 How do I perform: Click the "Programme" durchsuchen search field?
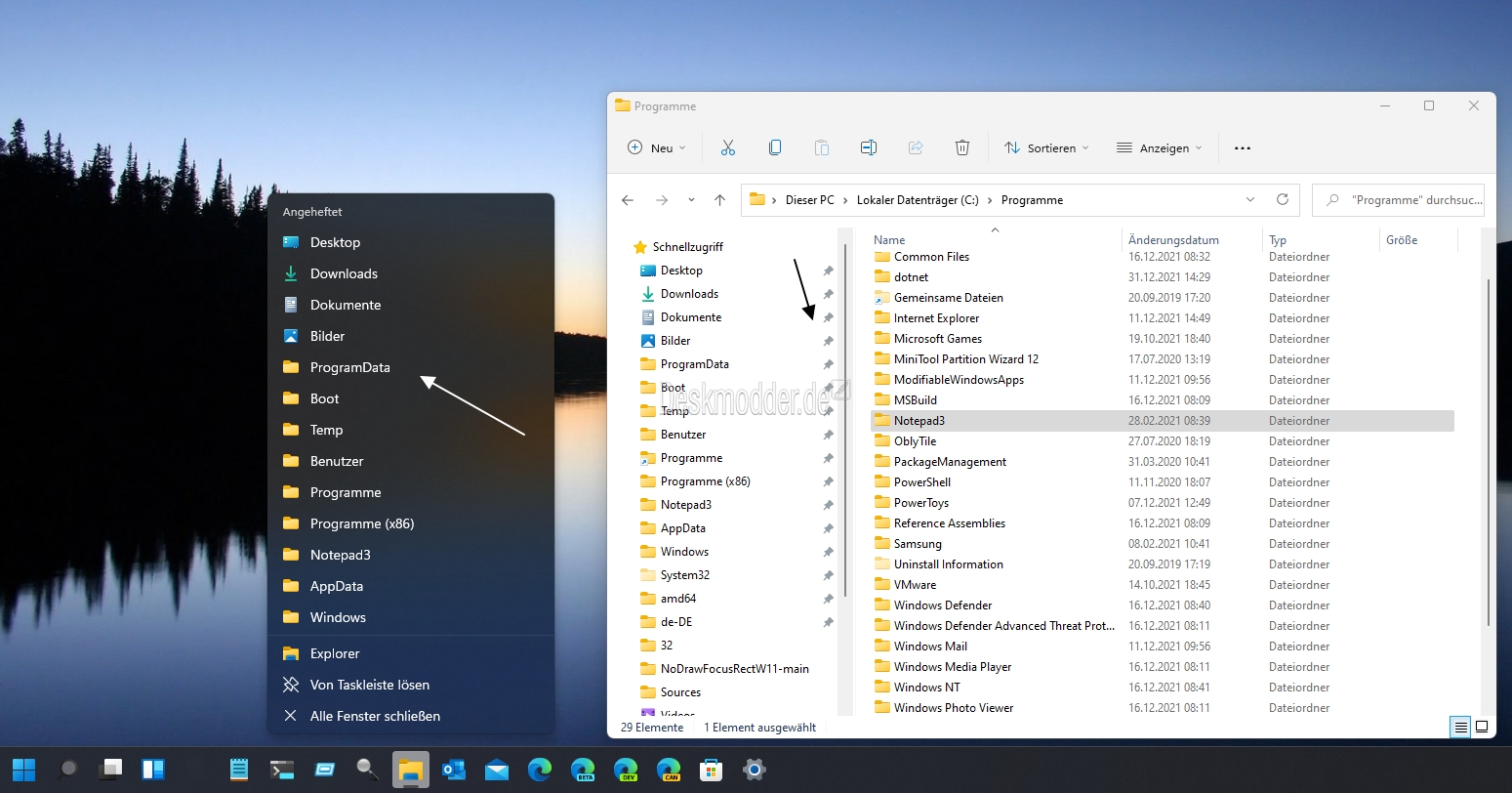coord(1398,199)
